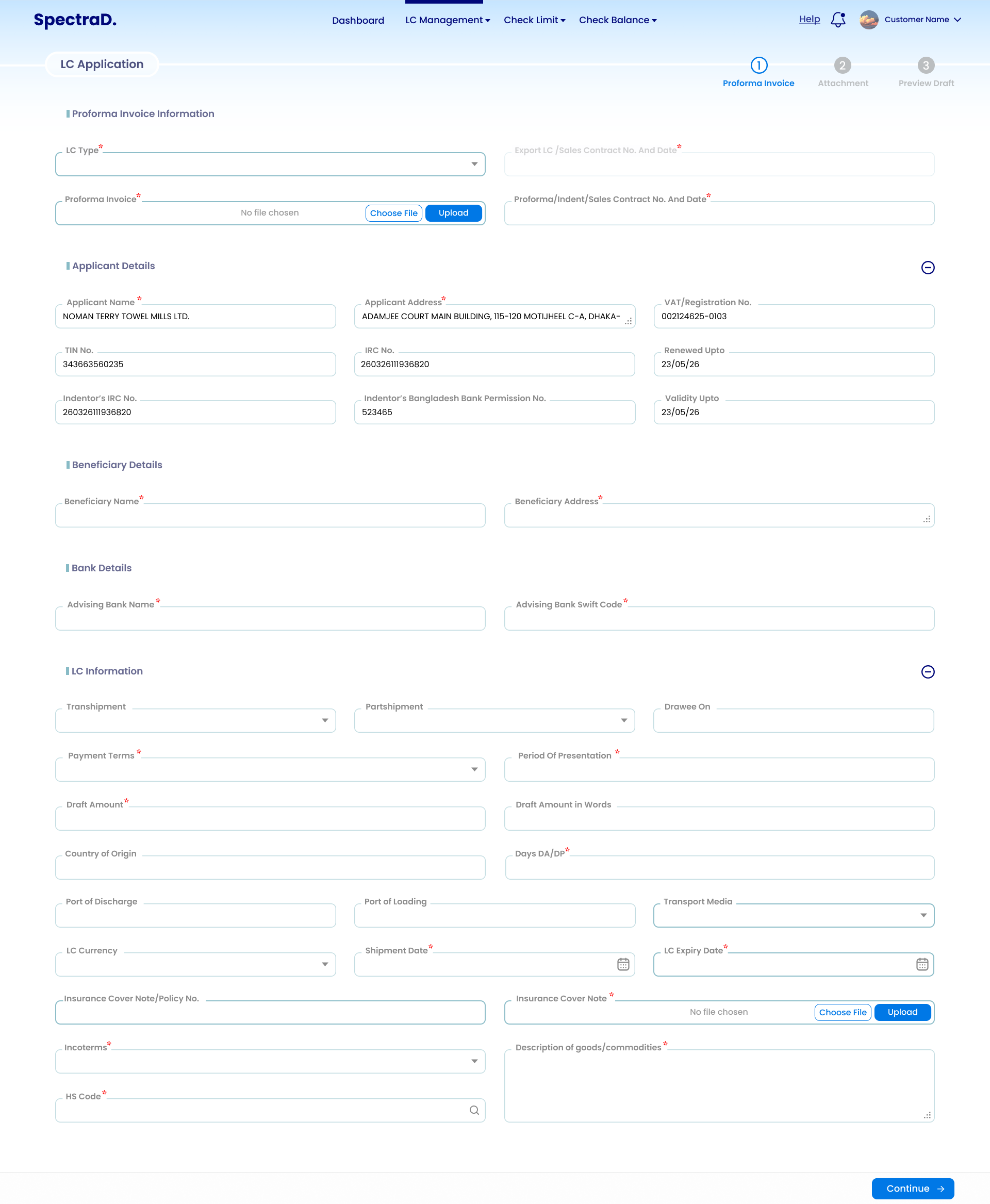Click the Period Of Presentation field
The image size is (990, 1204).
(719, 769)
